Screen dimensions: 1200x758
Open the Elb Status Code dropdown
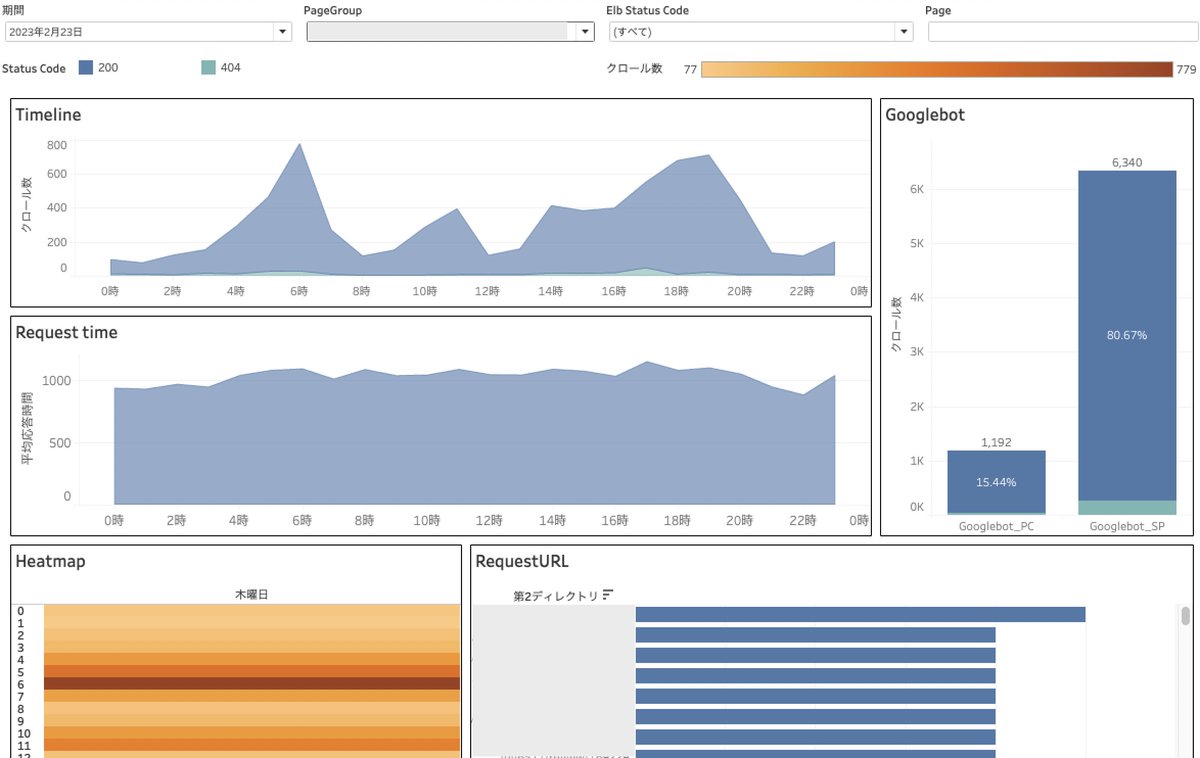click(760, 32)
